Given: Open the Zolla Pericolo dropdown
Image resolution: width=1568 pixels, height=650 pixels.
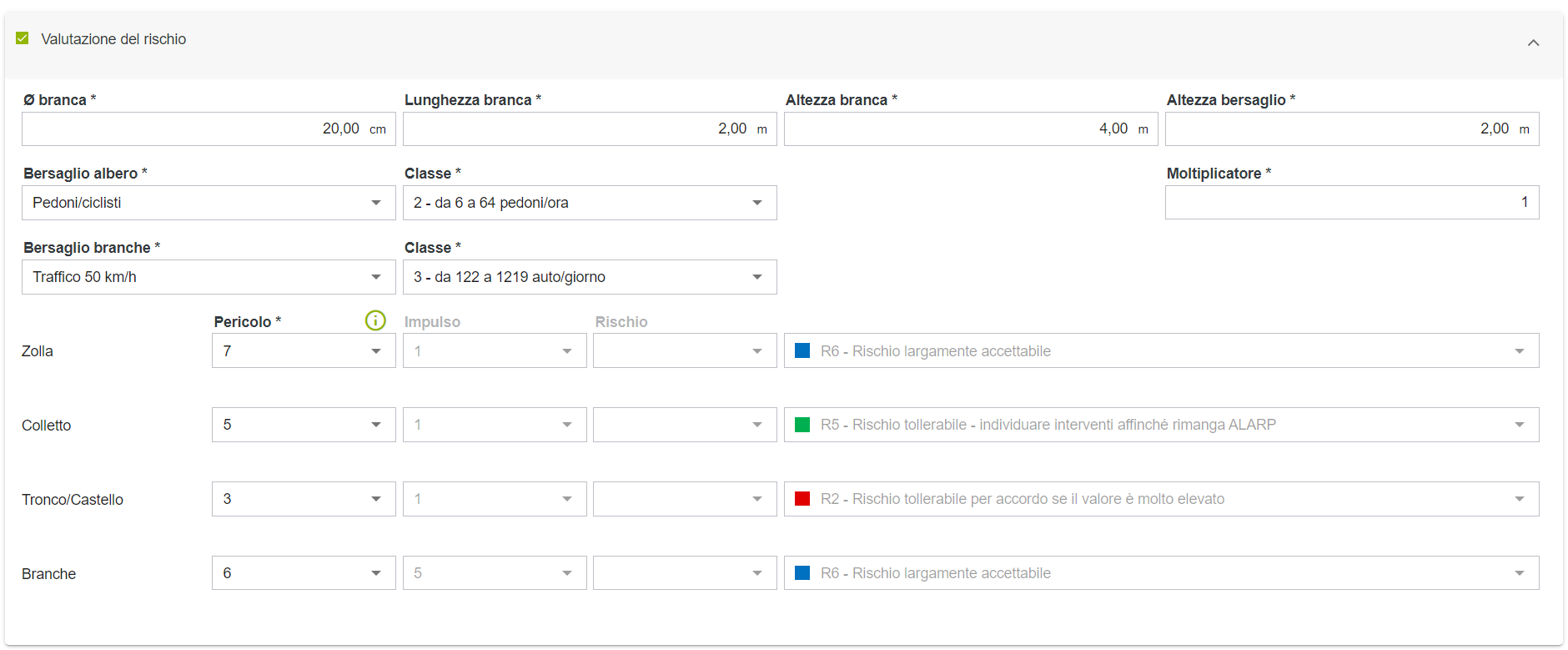Looking at the screenshot, I should coord(303,351).
